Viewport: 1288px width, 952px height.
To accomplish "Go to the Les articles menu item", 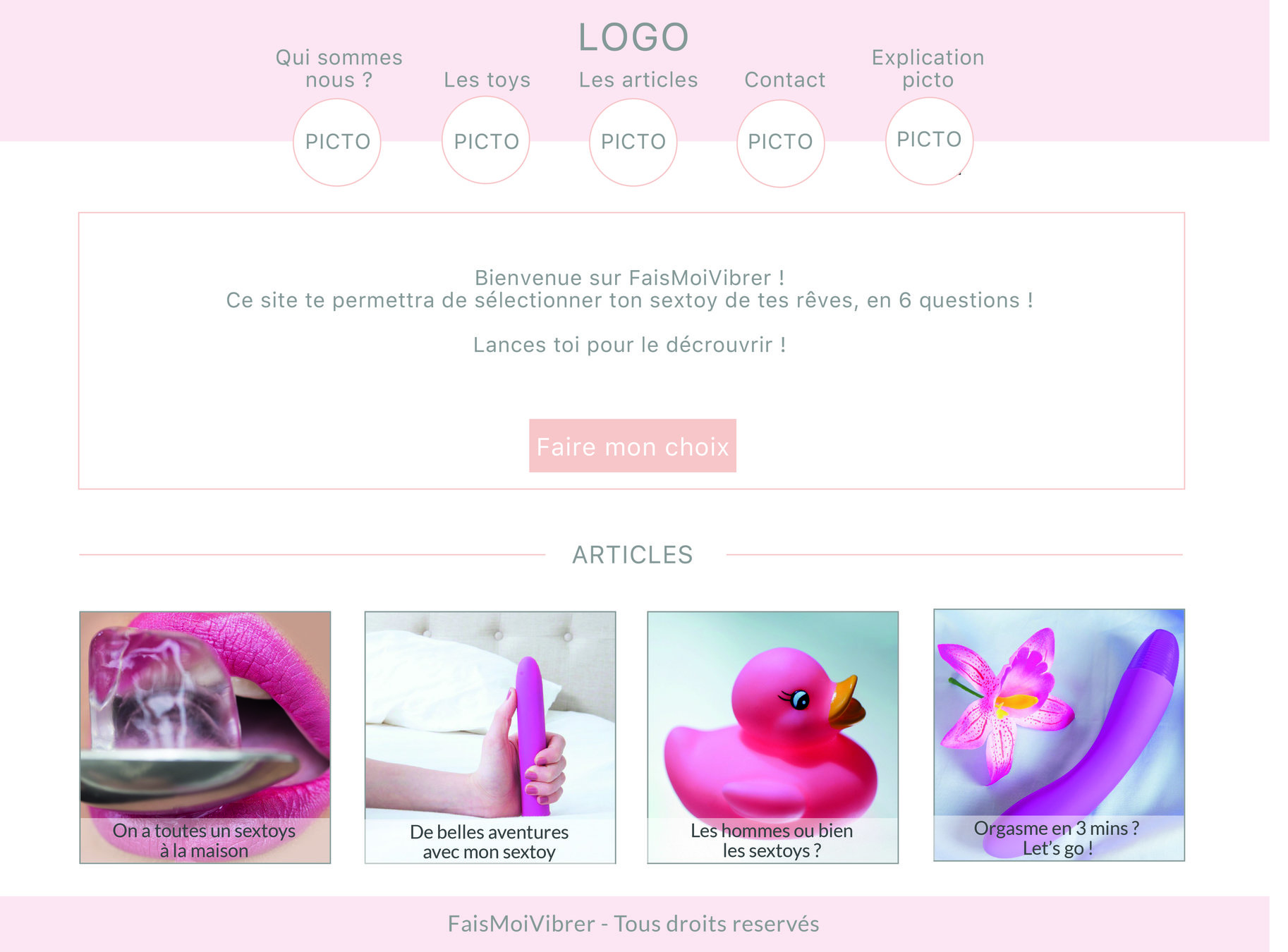I will [x=638, y=80].
